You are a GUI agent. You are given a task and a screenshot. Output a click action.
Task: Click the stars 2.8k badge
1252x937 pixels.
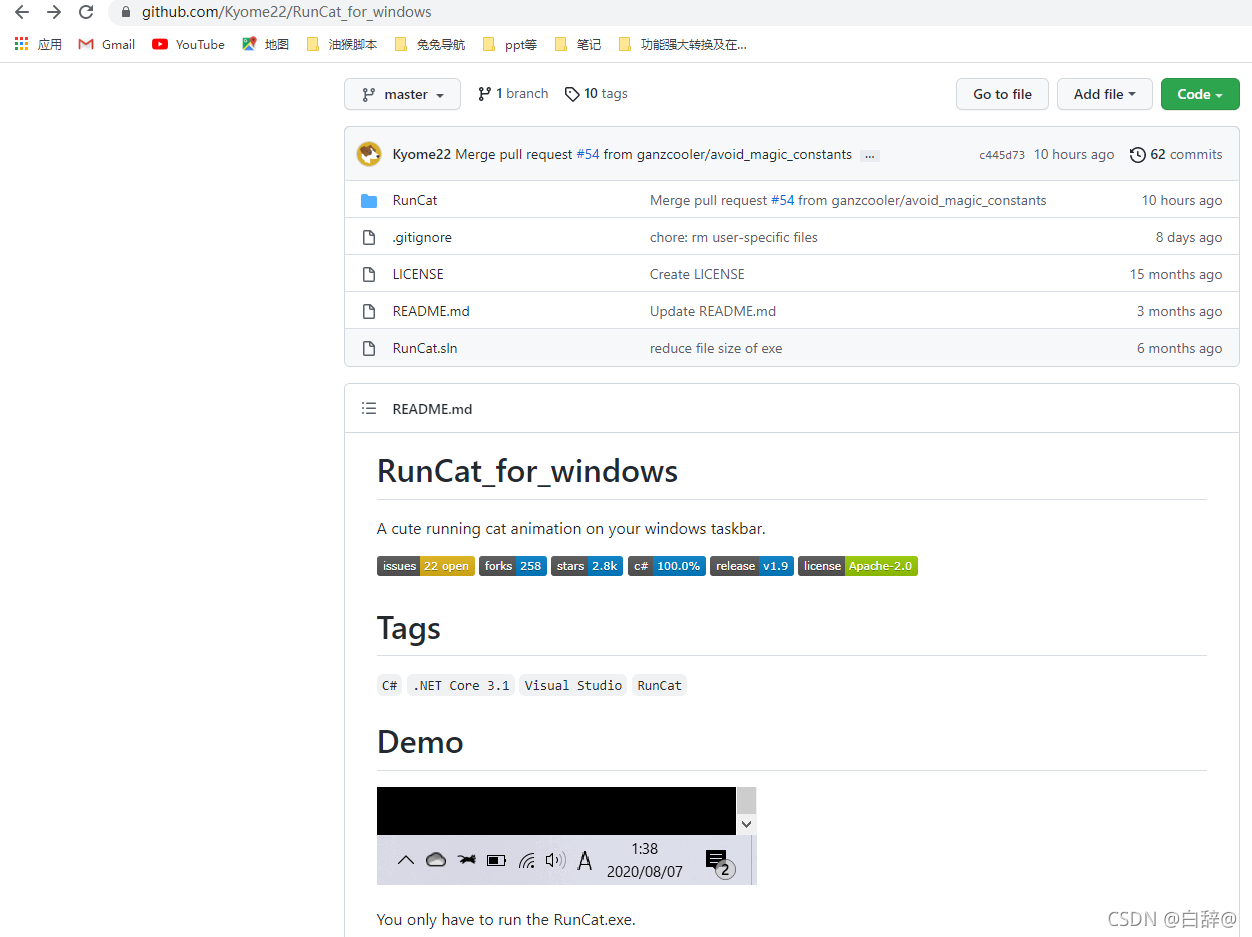click(587, 566)
